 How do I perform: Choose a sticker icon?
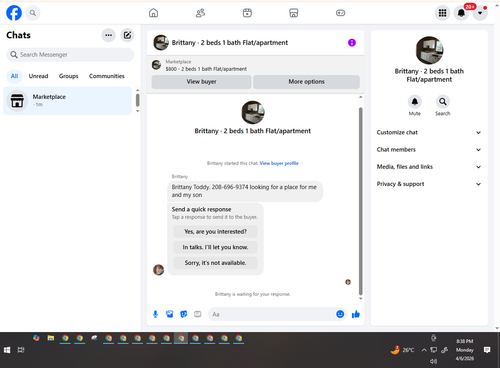pyautogui.click(x=184, y=314)
